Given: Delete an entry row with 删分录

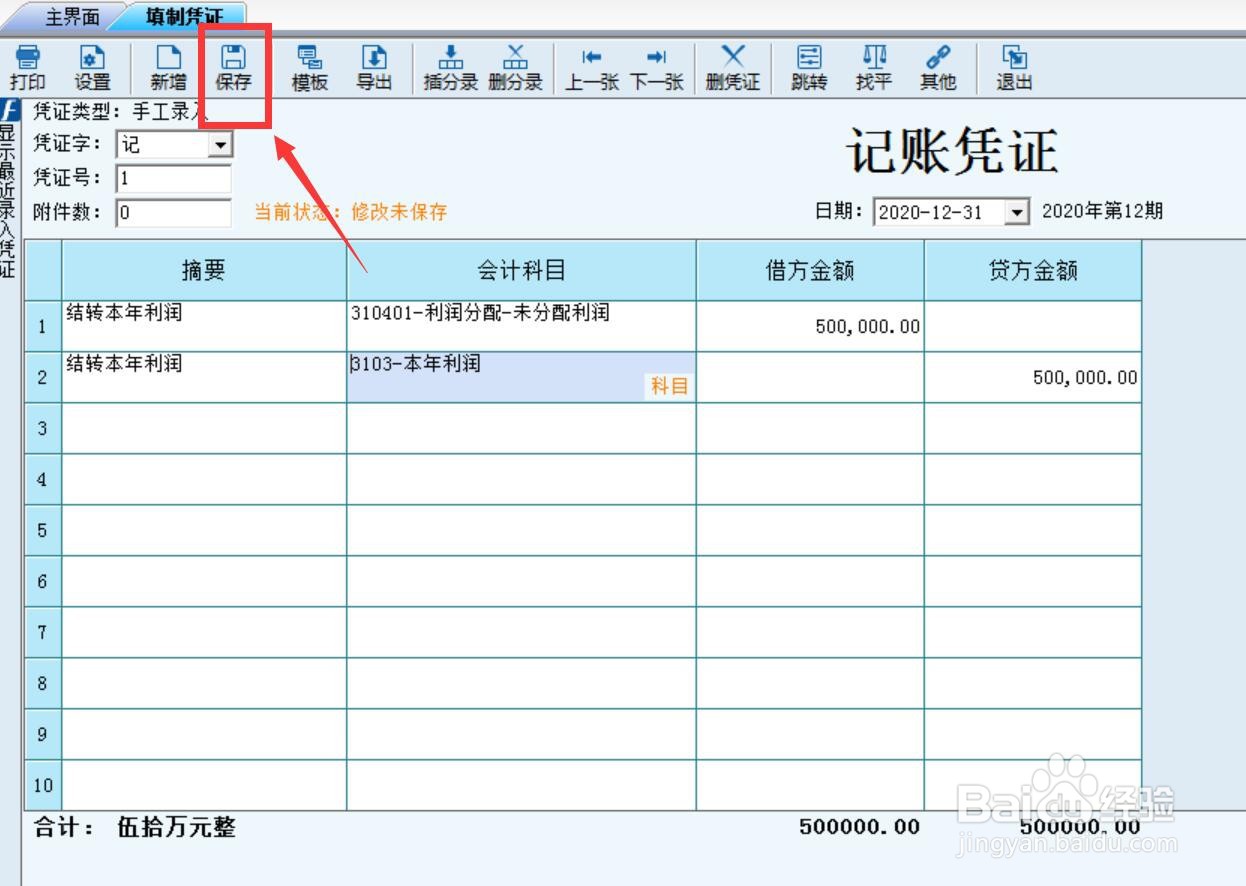Looking at the screenshot, I should (x=515, y=68).
